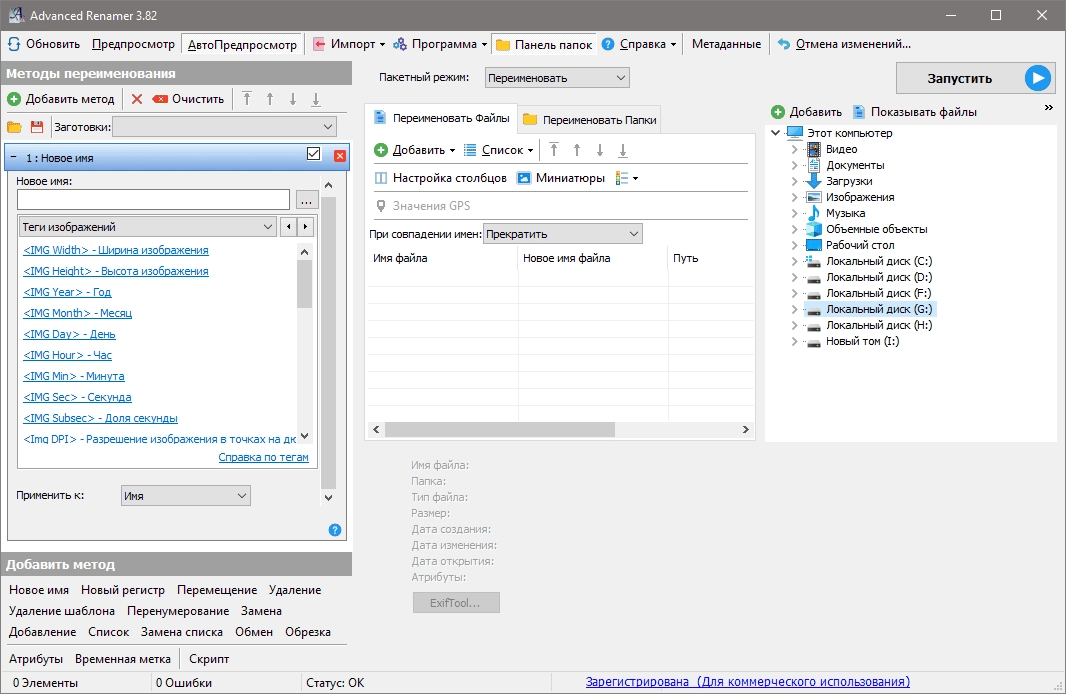The height and width of the screenshot is (694, 1066).
Task: Add the Замена списка method
Action: click(x=182, y=632)
